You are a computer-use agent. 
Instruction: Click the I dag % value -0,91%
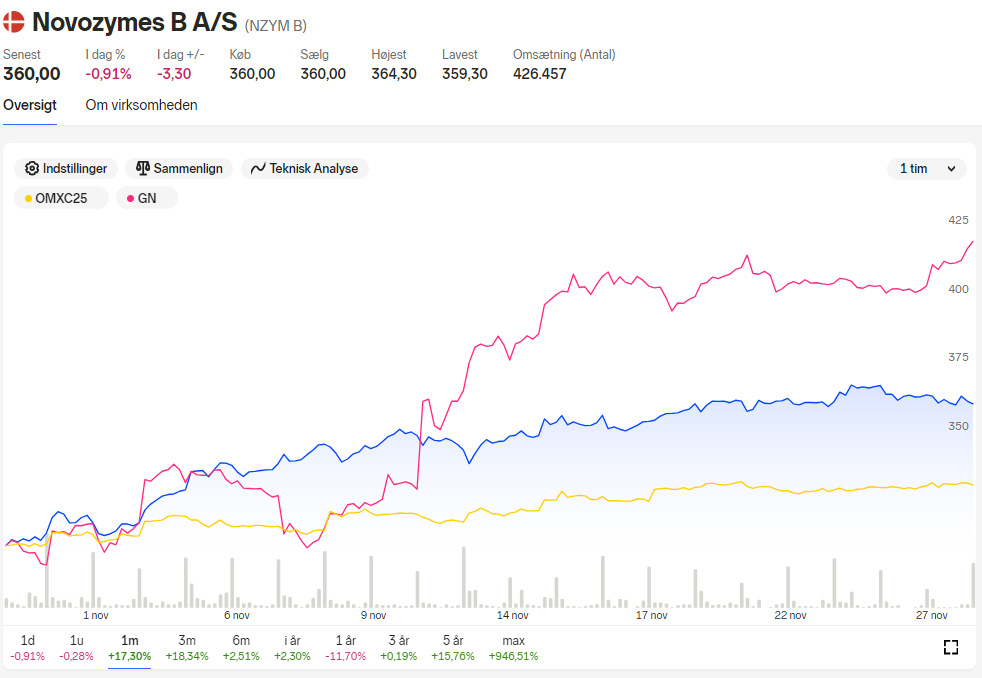(108, 74)
